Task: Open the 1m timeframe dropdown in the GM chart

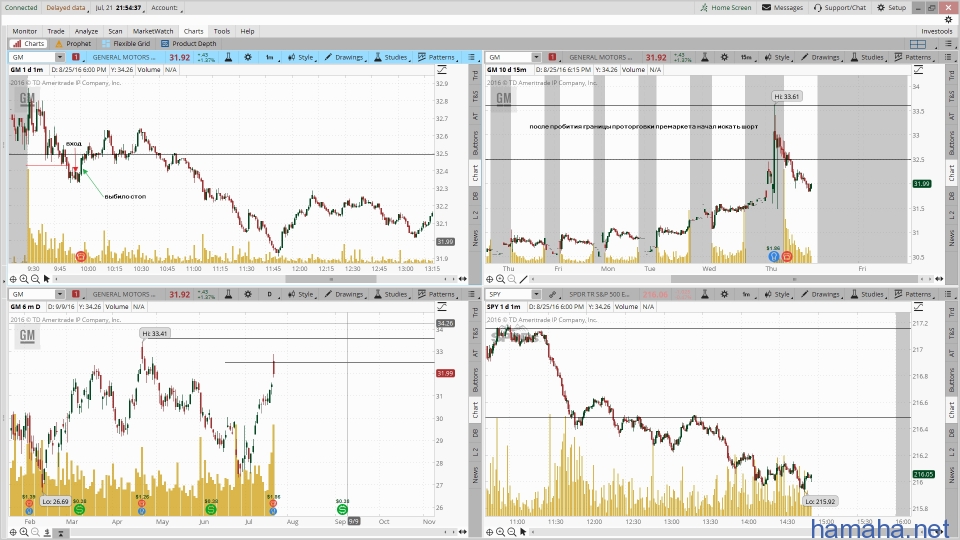Action: click(271, 57)
